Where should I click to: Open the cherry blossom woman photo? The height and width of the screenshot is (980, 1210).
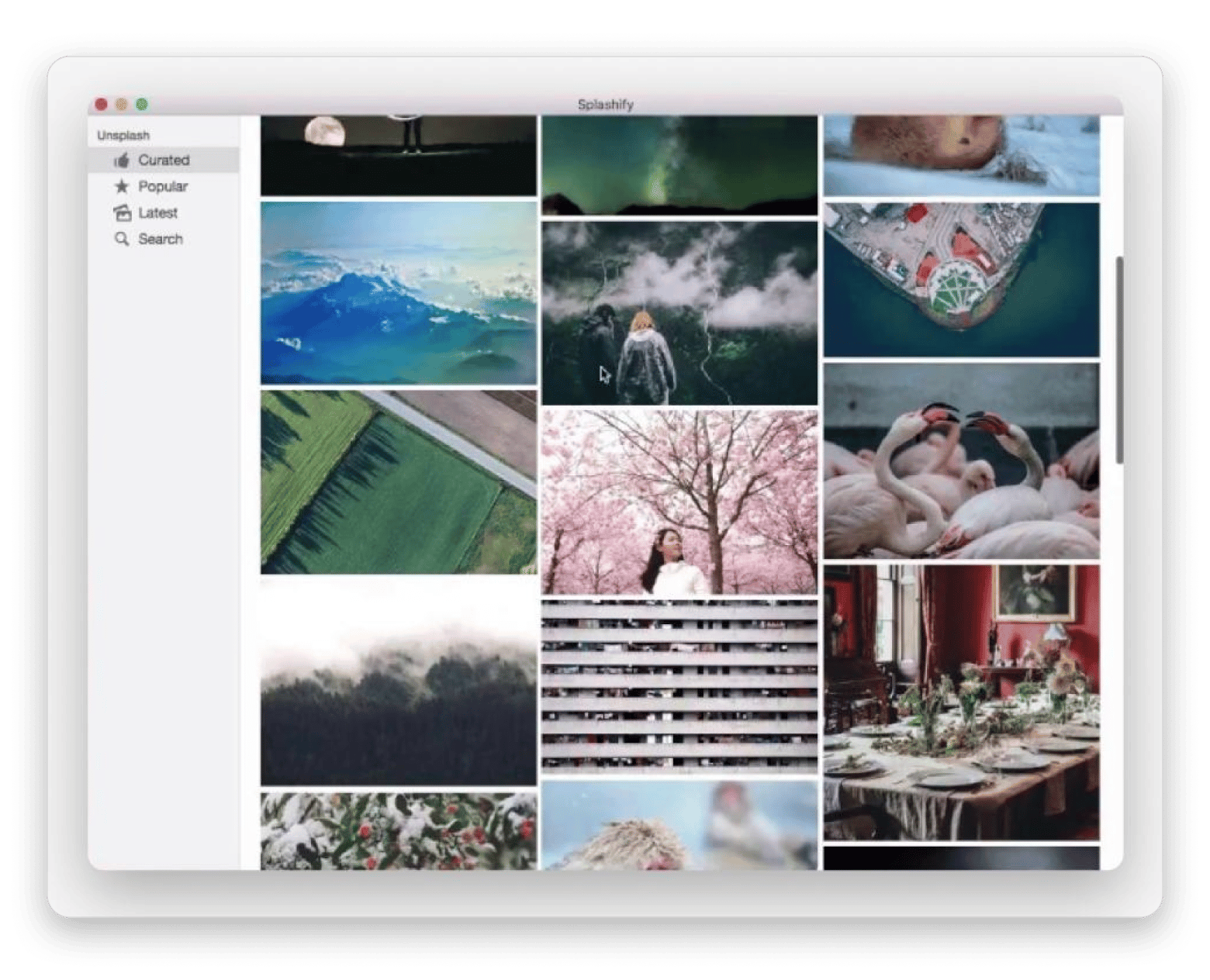(679, 502)
